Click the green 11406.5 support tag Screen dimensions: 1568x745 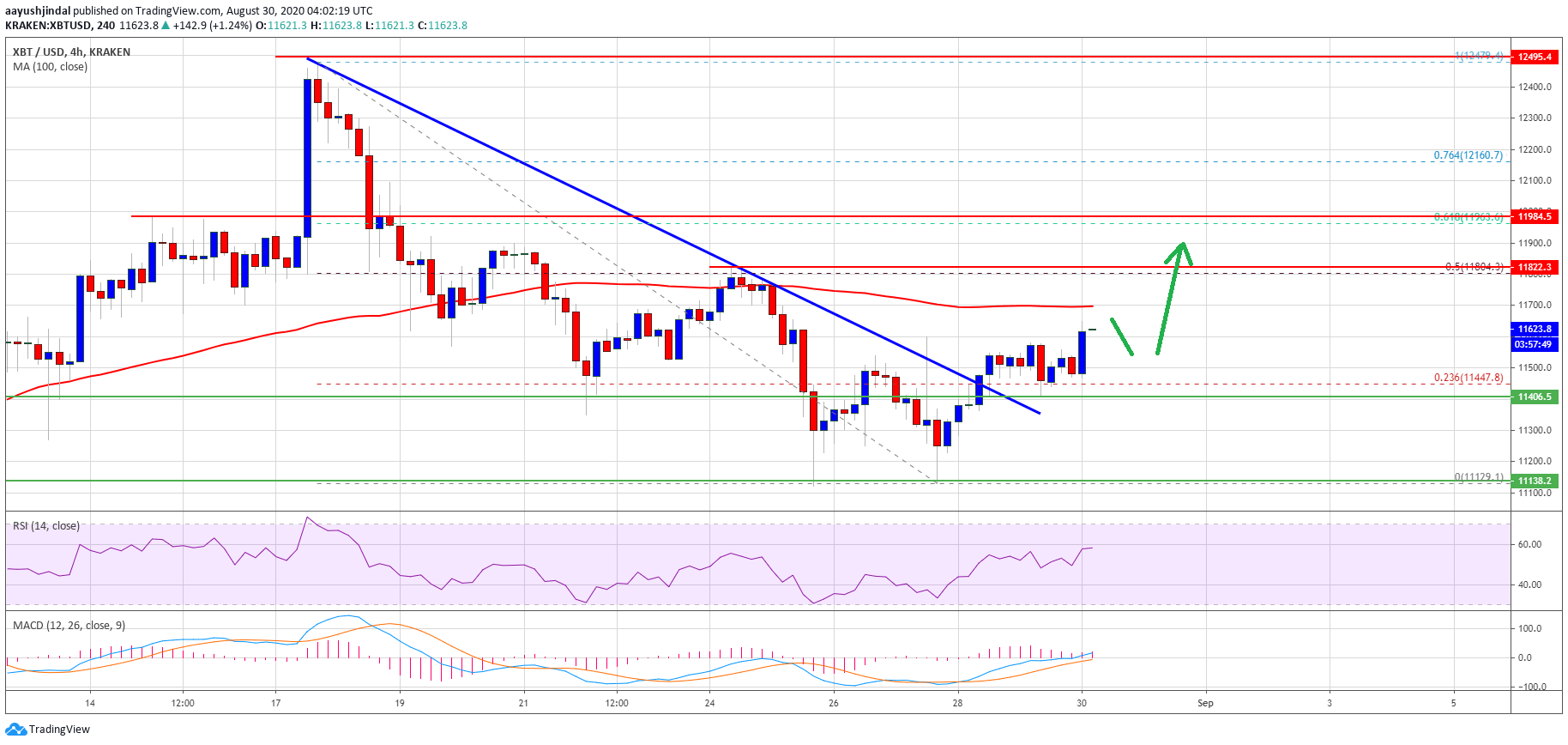pyautogui.click(x=1535, y=397)
